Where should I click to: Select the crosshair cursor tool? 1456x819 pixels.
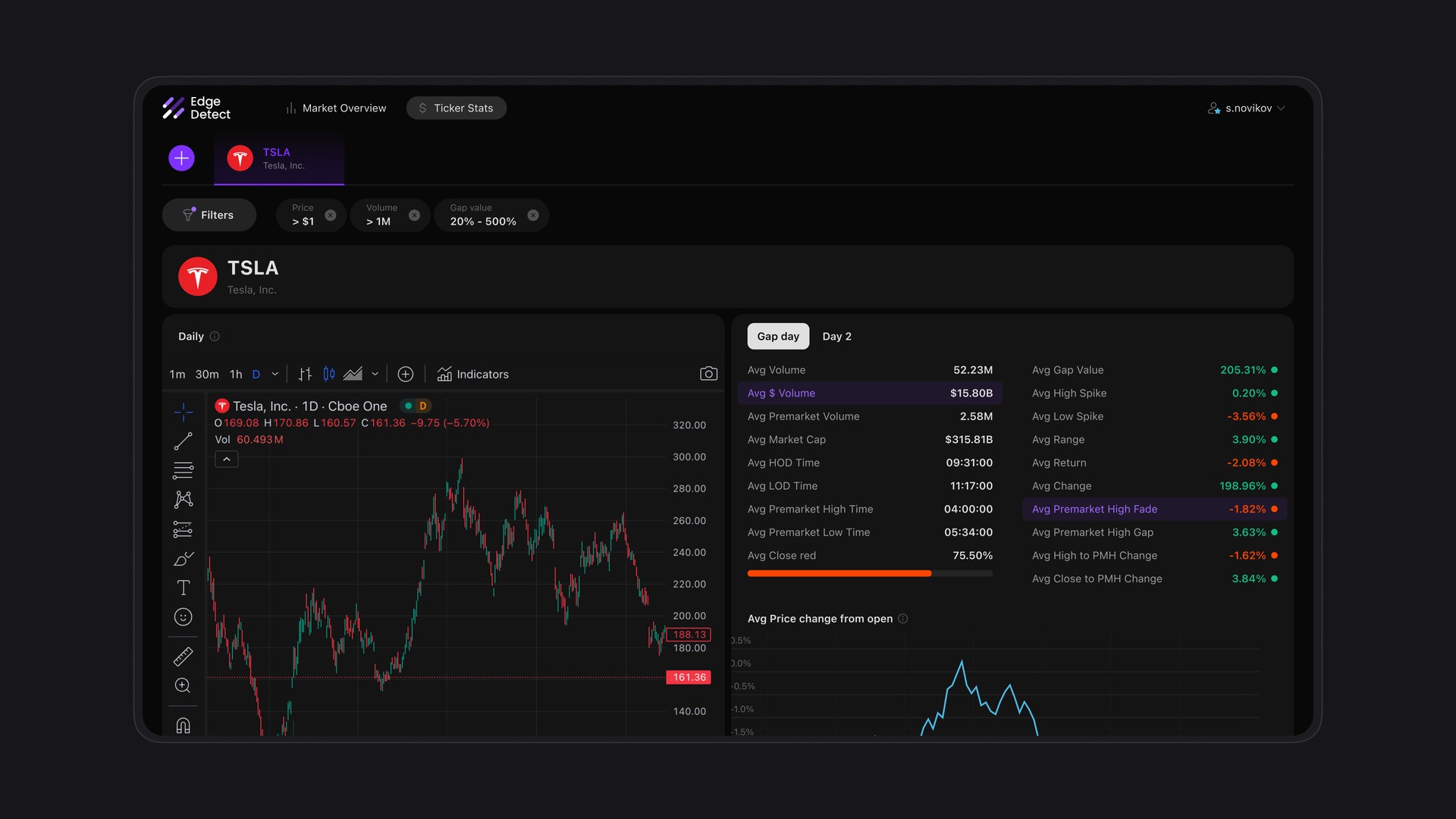point(184,413)
